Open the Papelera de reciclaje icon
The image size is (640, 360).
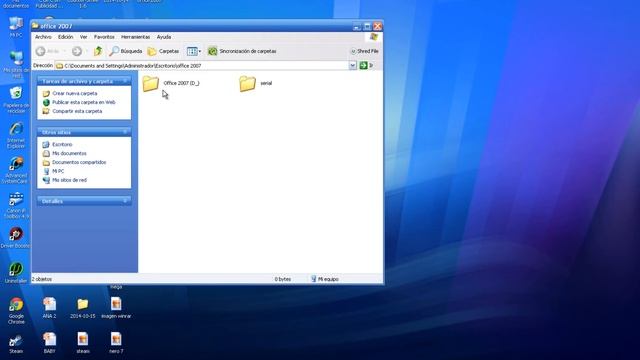click(x=16, y=100)
